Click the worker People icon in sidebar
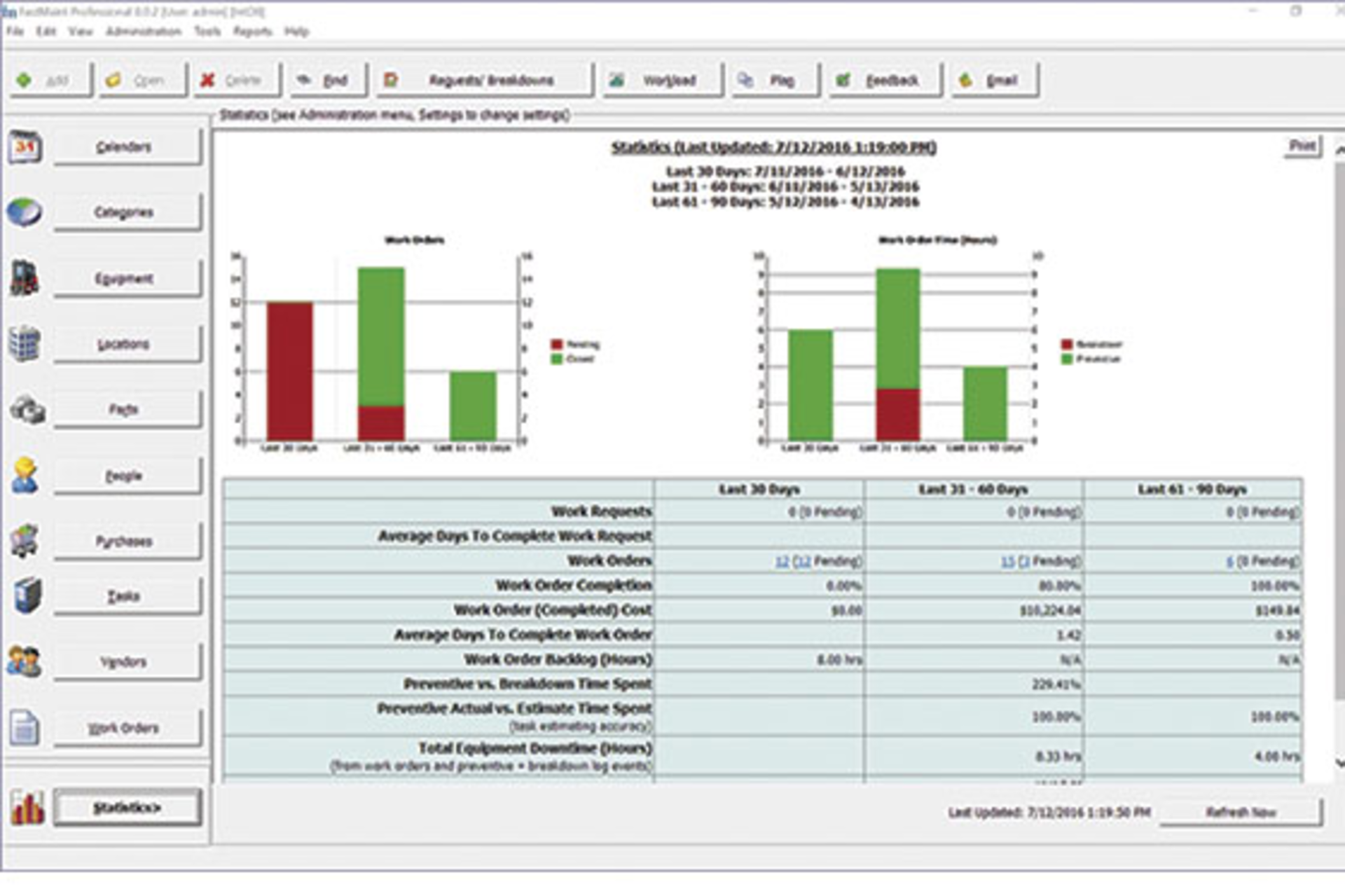Image resolution: width=1345 pixels, height=896 pixels. pos(25,476)
